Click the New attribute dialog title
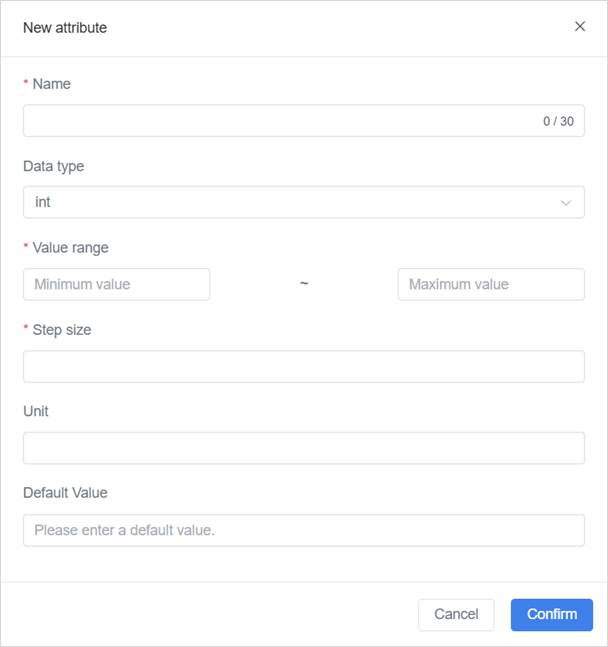This screenshot has height=647, width=608. point(65,28)
